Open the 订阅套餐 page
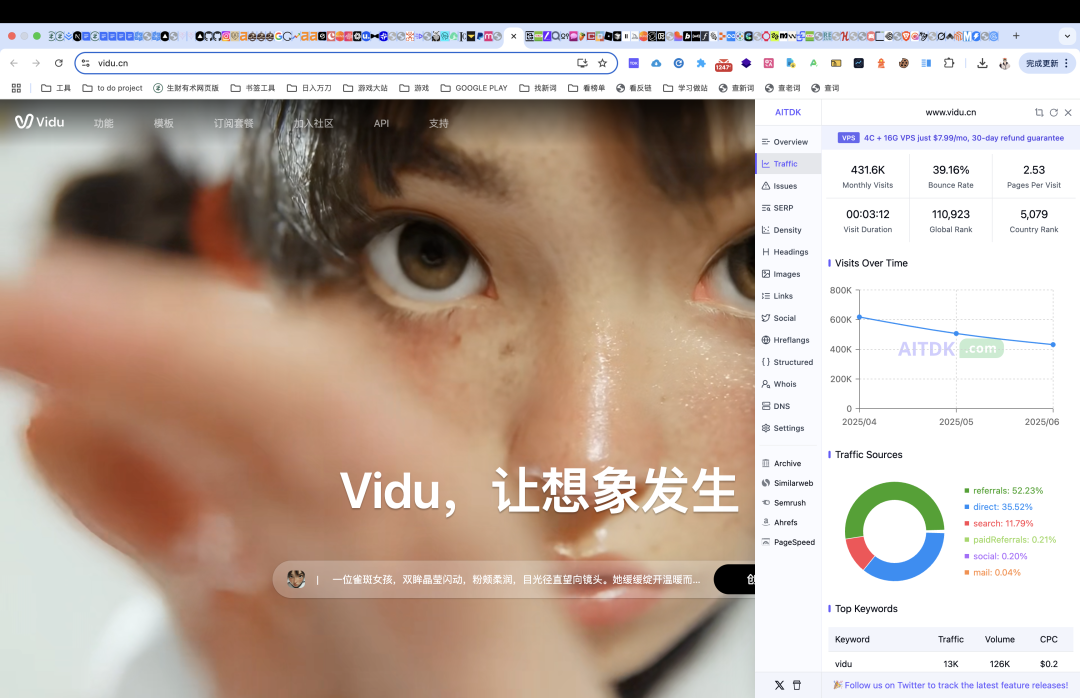Screen dimensions: 1080x698 233,123
